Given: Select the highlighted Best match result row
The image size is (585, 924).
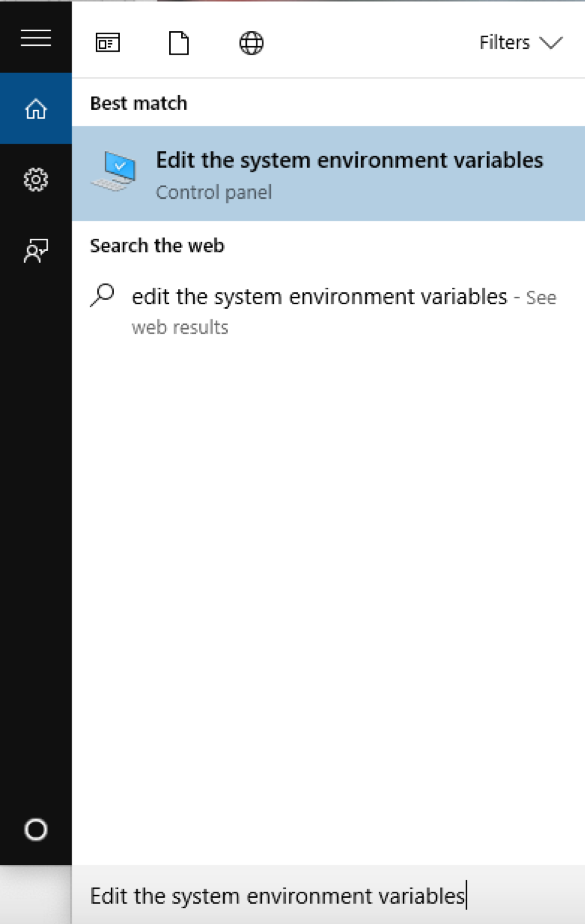Looking at the screenshot, I should point(328,172).
